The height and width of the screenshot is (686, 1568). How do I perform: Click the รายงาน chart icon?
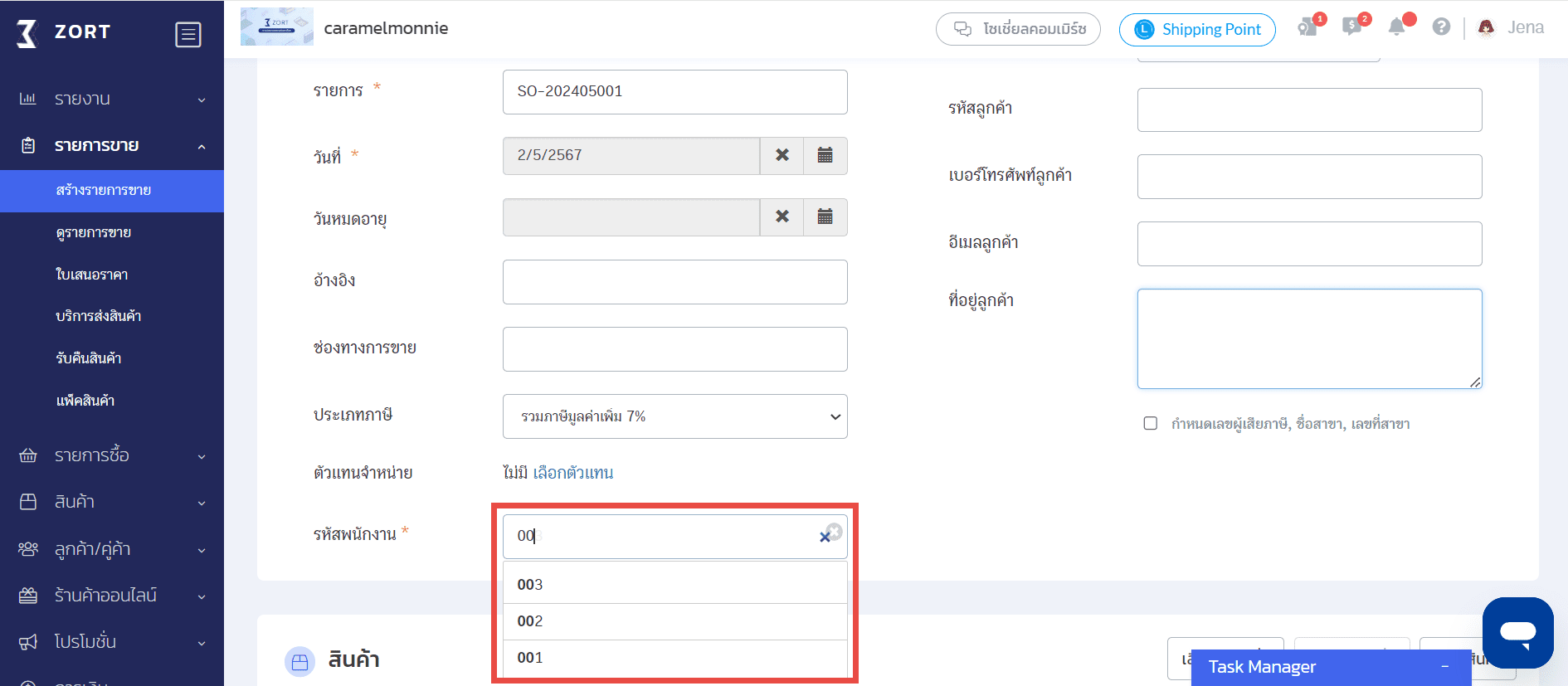click(x=28, y=99)
